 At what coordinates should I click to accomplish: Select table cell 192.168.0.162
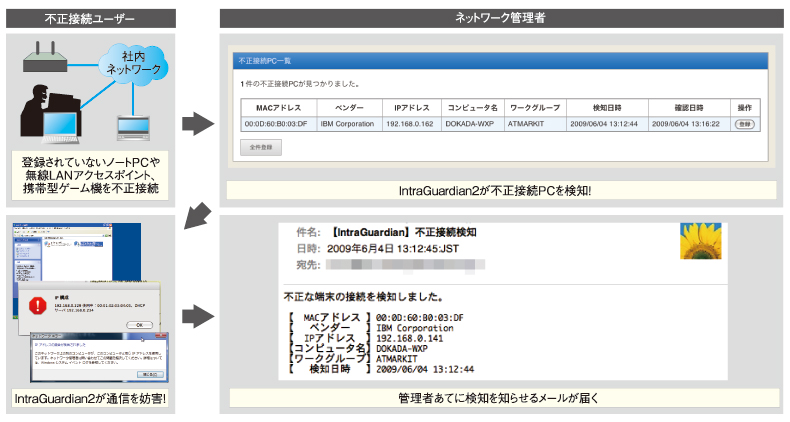(411, 124)
